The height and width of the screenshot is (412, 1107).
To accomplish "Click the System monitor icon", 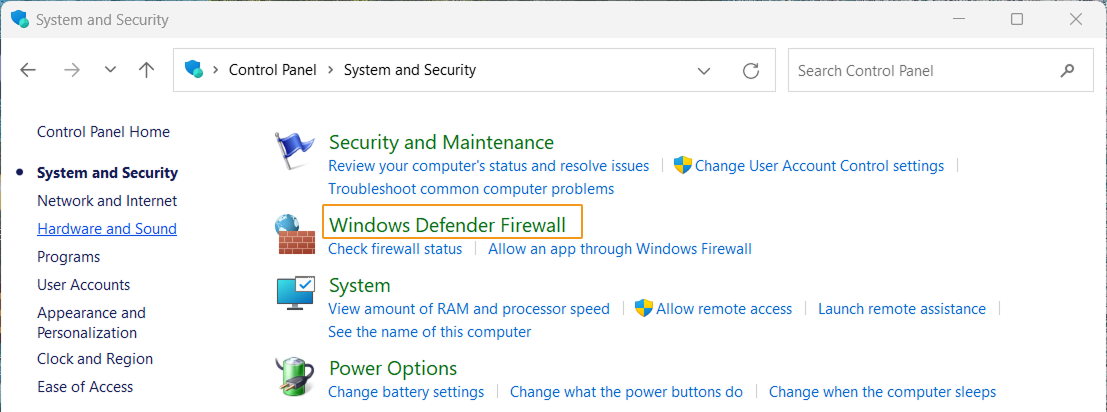I will pyautogui.click(x=295, y=294).
